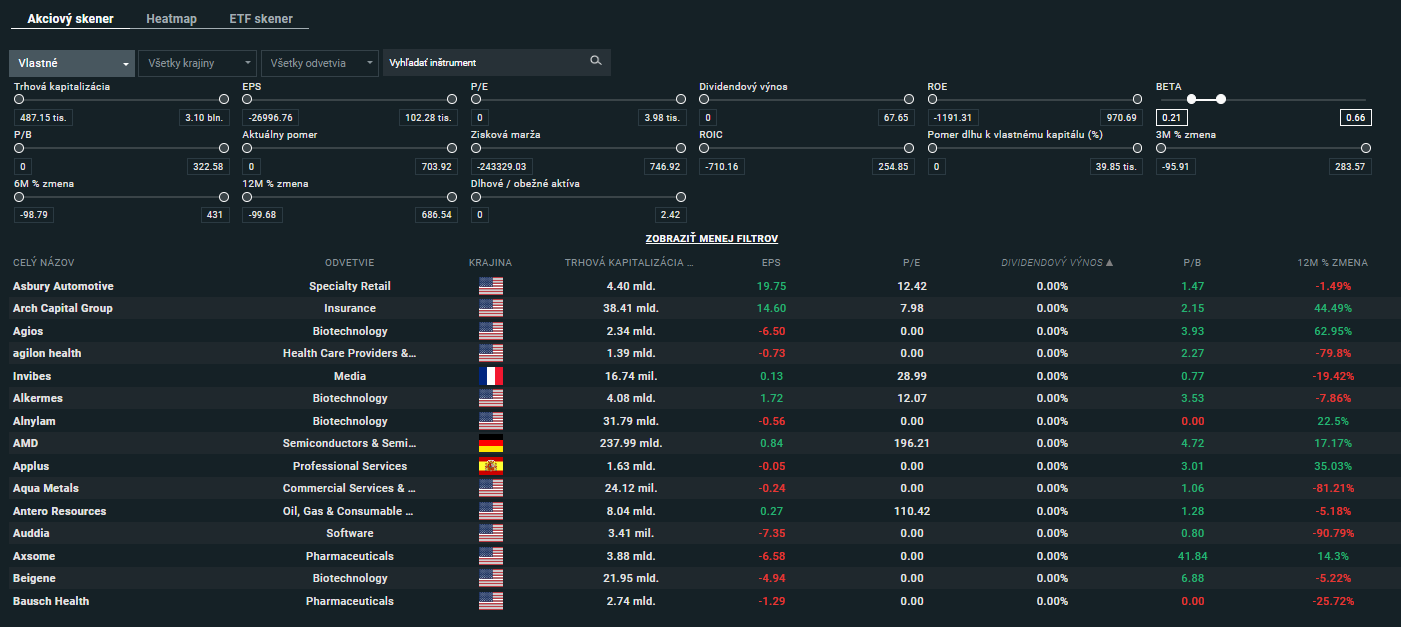
Task: Open the Arch Capital Group stock
Action: click(x=62, y=308)
